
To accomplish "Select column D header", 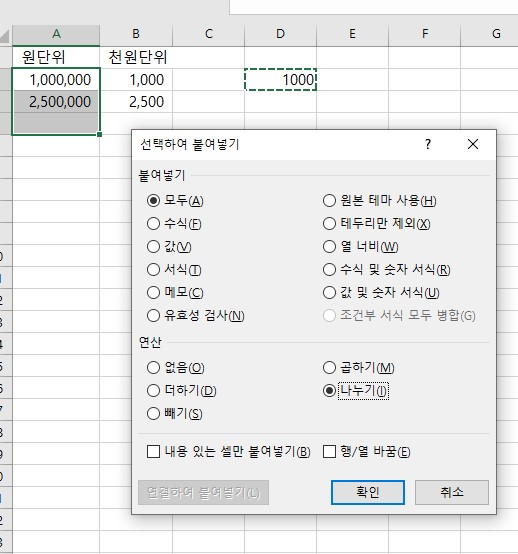I will [281, 34].
